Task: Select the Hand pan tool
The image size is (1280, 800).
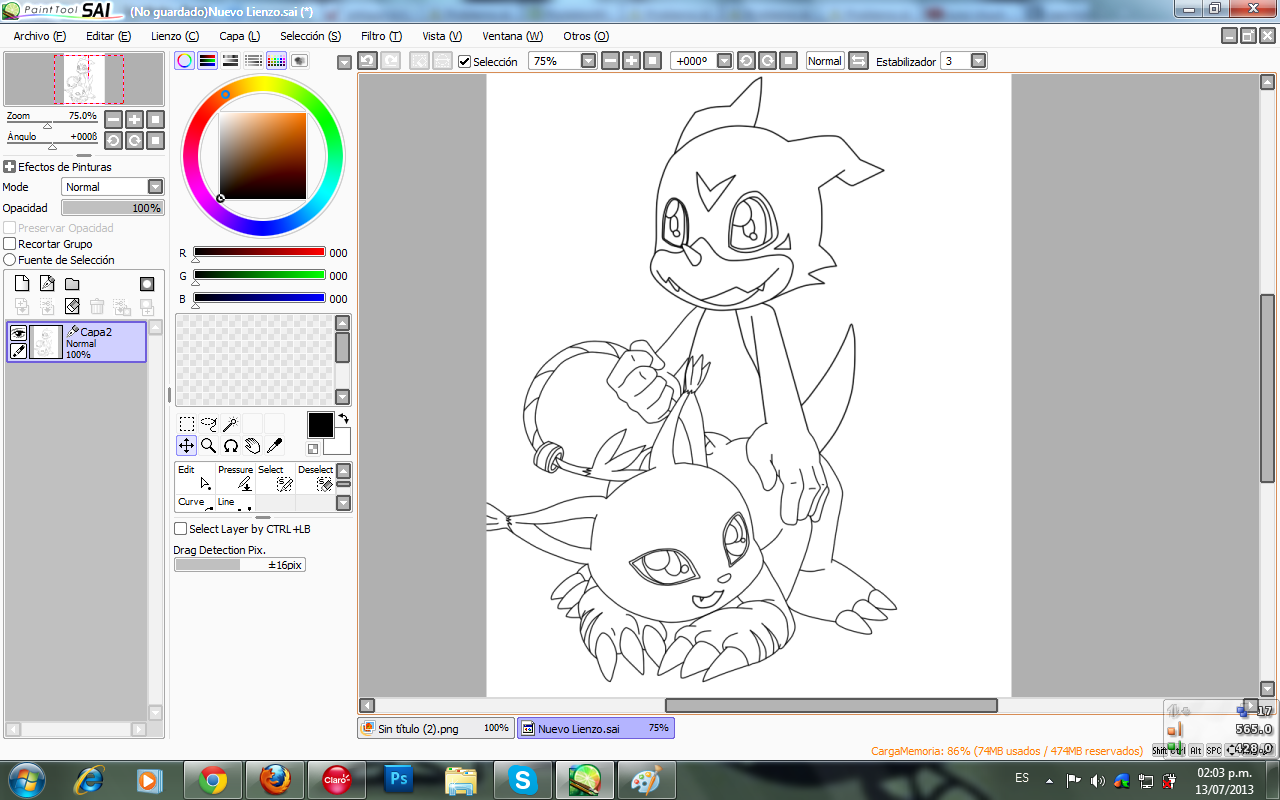Action: pos(252,446)
